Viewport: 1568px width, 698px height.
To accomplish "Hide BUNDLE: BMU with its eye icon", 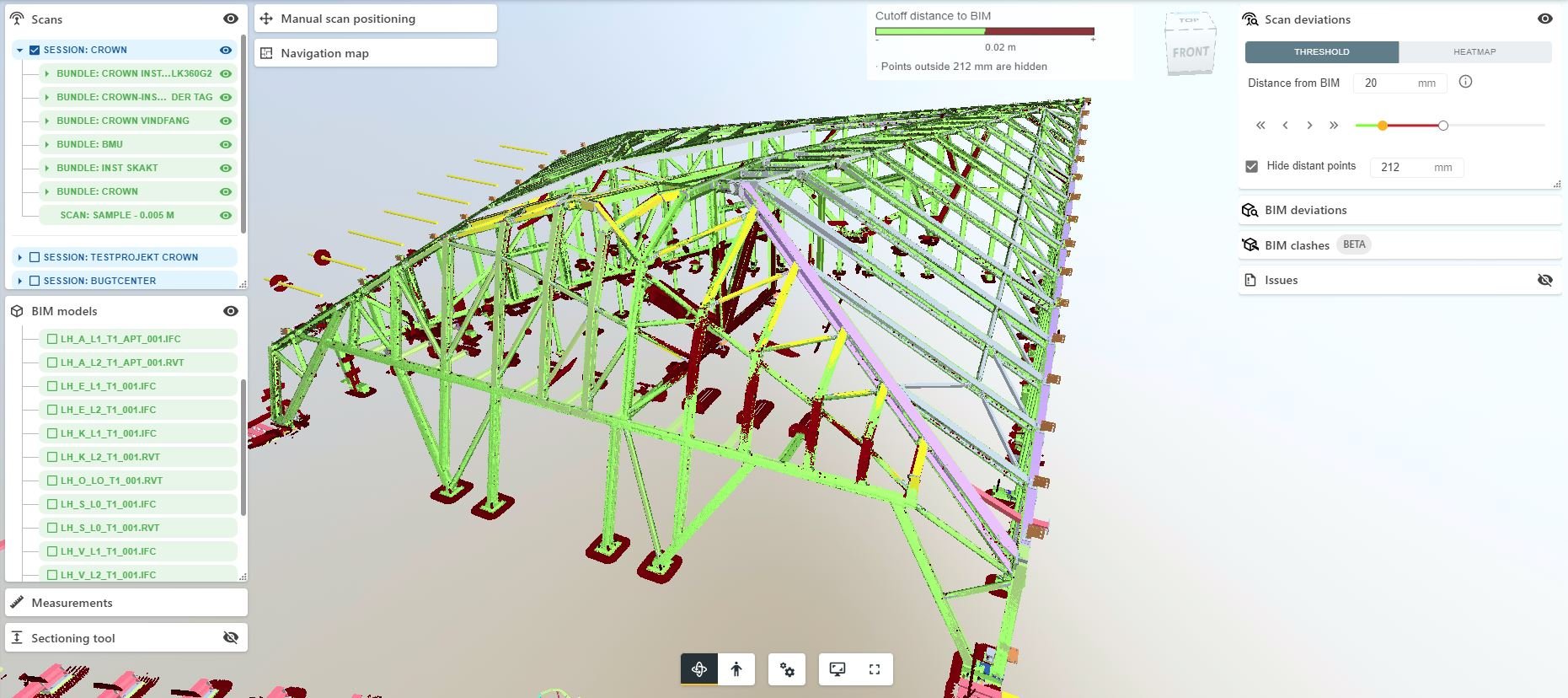I will [x=226, y=144].
